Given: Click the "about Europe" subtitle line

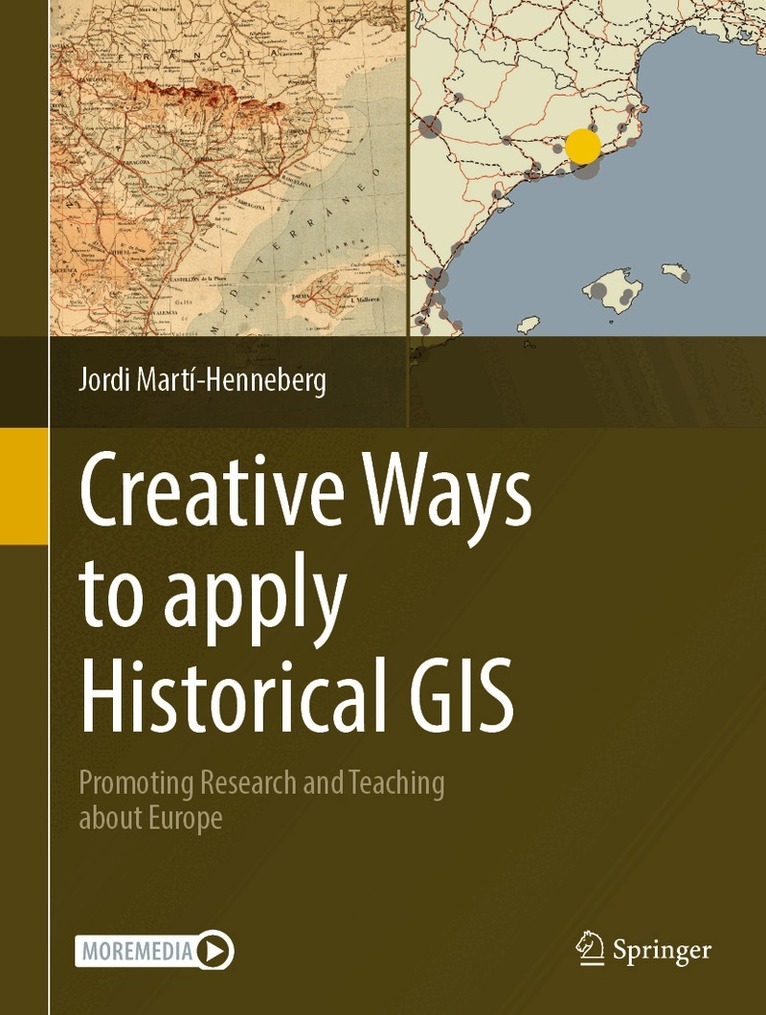Looking at the screenshot, I should tap(150, 817).
